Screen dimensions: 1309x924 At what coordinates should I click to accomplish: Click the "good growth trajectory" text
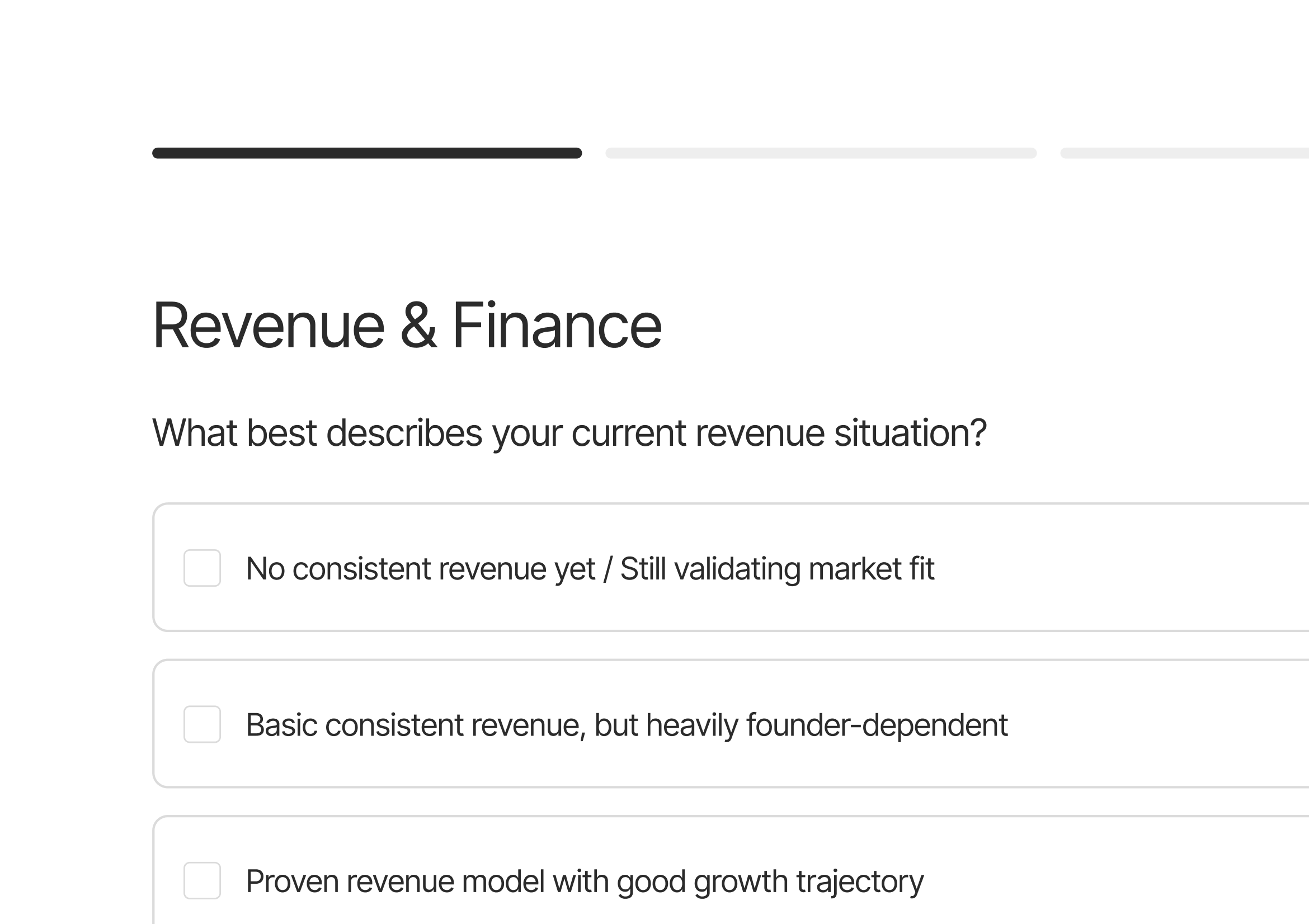(x=770, y=881)
